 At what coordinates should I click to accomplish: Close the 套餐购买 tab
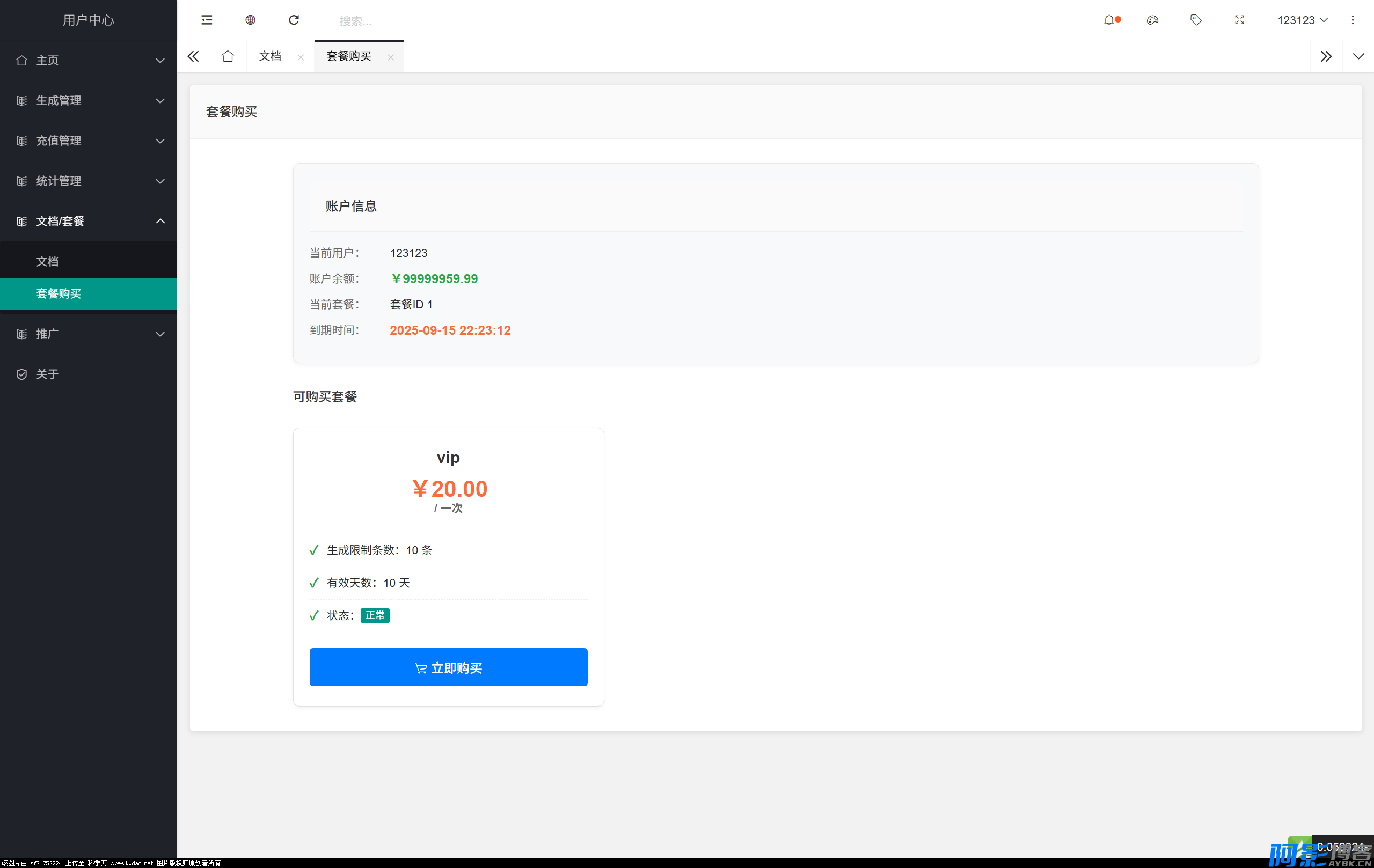click(x=390, y=57)
